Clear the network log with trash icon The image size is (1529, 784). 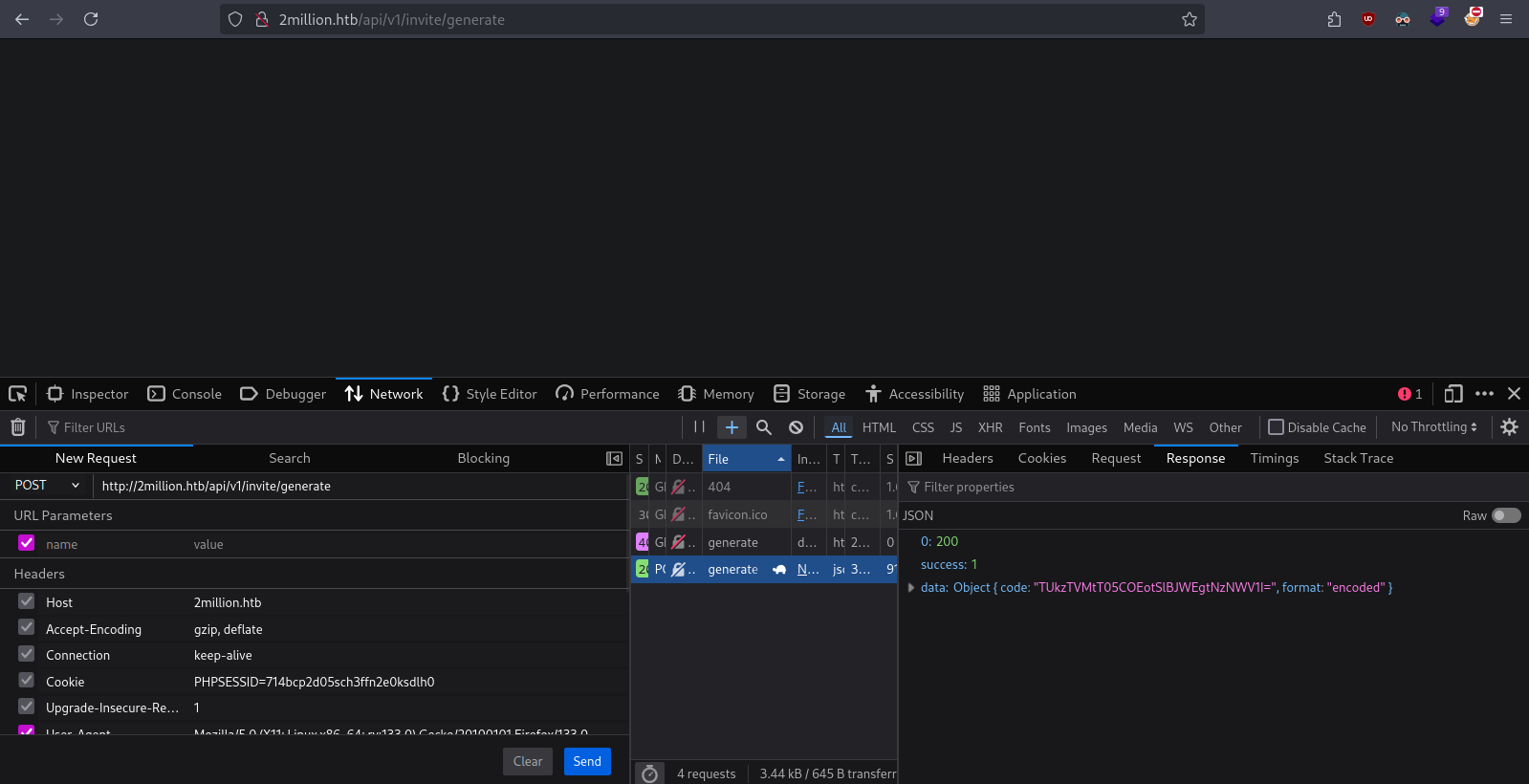pyautogui.click(x=17, y=427)
